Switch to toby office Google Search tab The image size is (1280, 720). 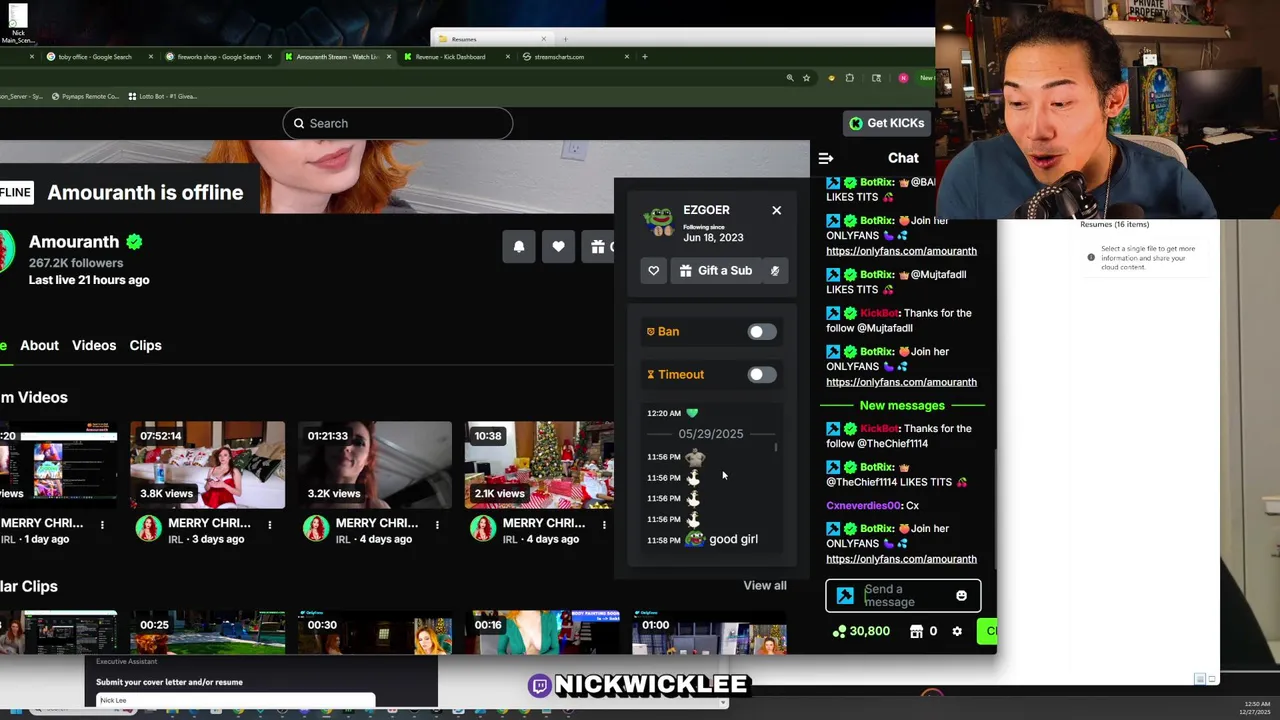pyautogui.click(x=95, y=57)
